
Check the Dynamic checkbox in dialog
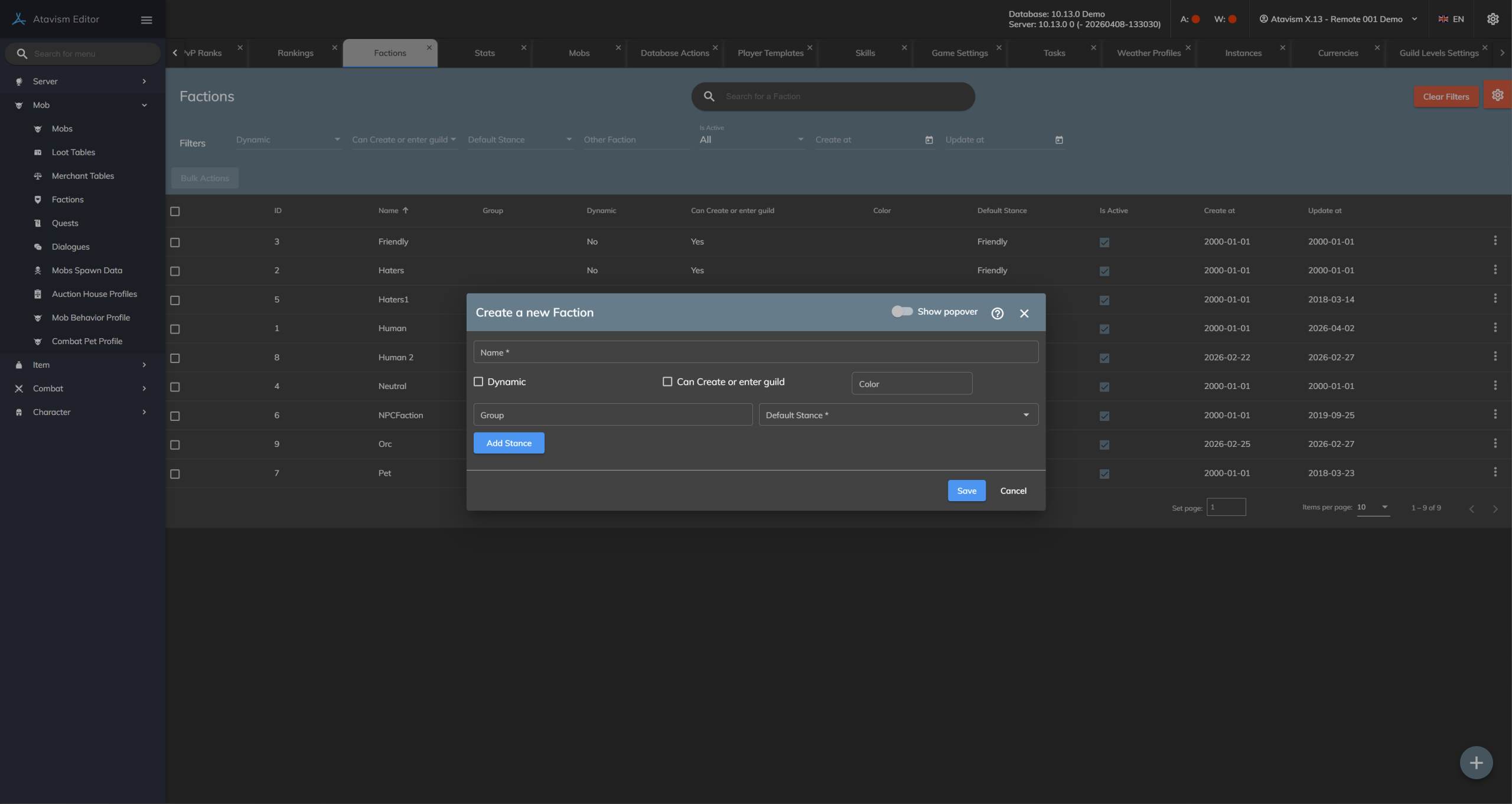pos(478,382)
